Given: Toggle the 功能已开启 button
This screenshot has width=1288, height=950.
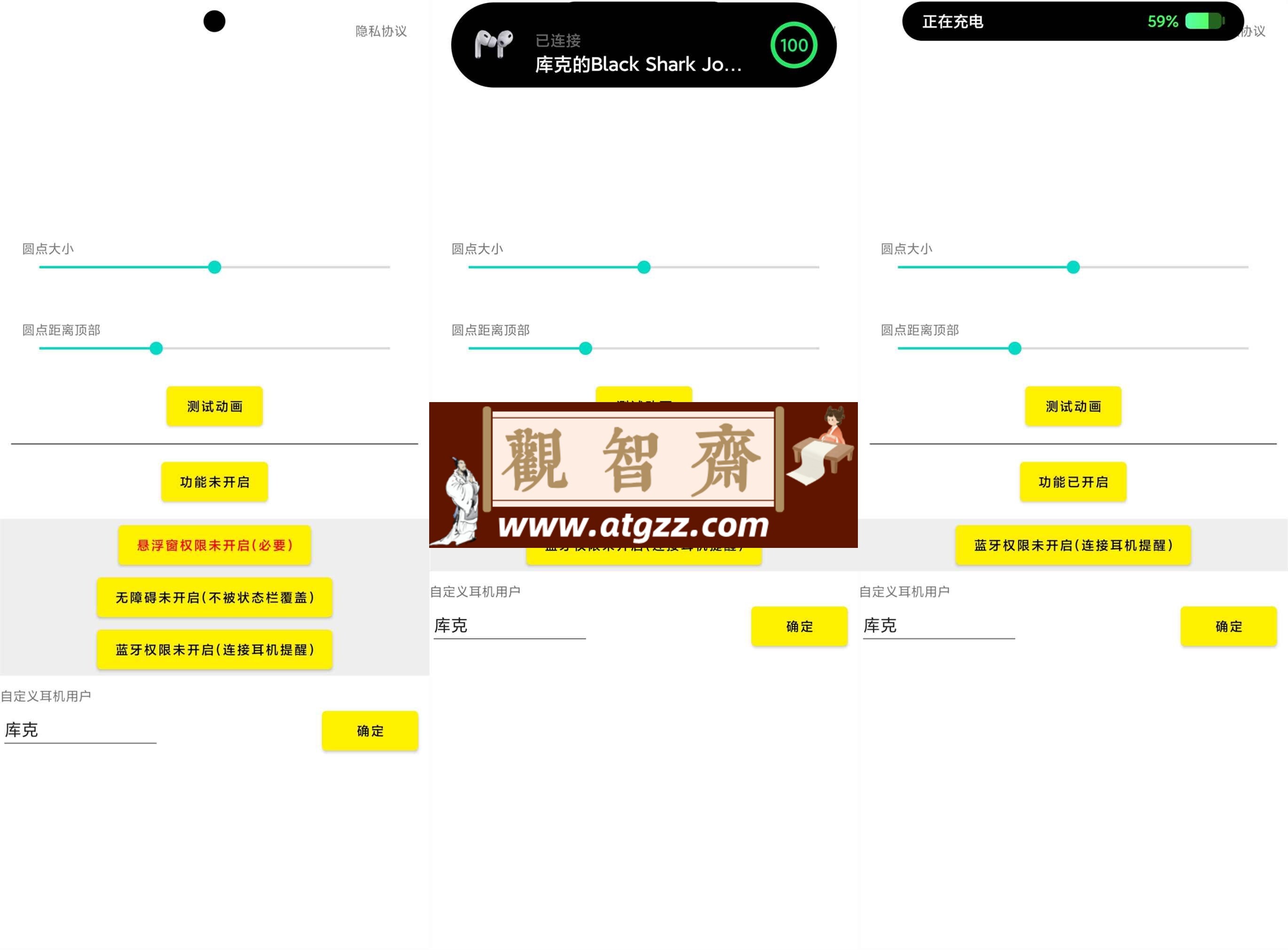Looking at the screenshot, I should pyautogui.click(x=1073, y=482).
